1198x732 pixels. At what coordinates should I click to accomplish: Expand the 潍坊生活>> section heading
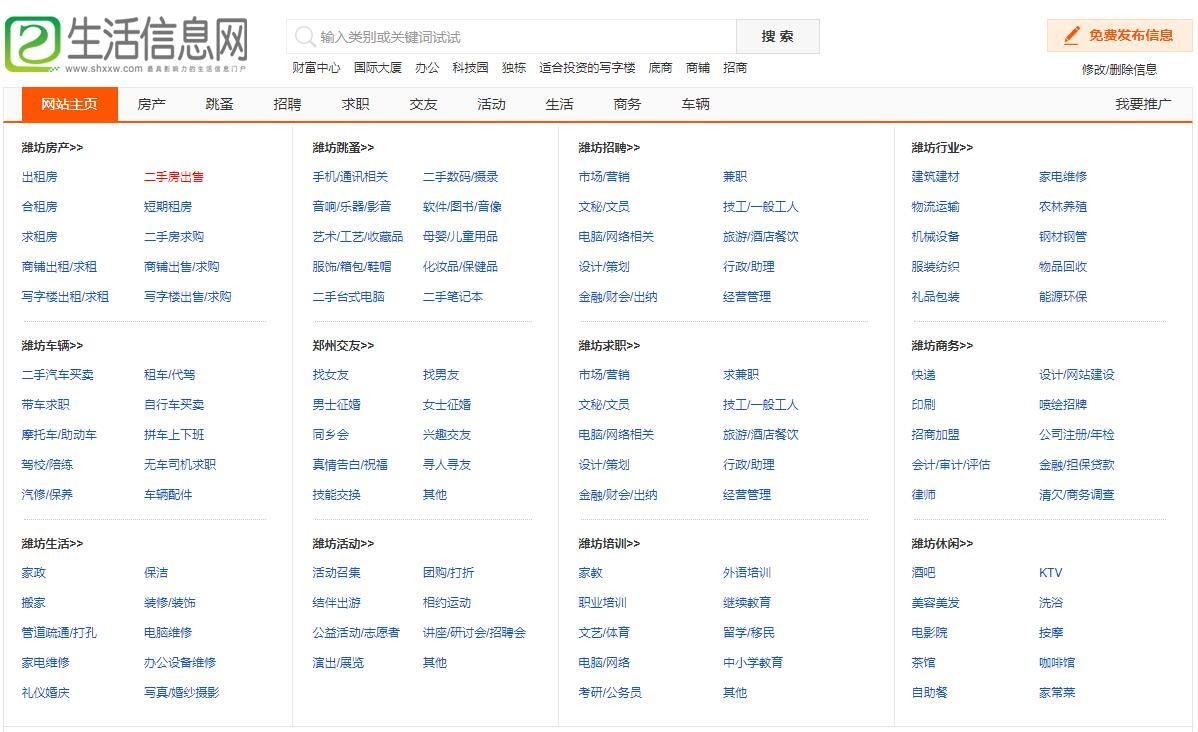tap(52, 543)
